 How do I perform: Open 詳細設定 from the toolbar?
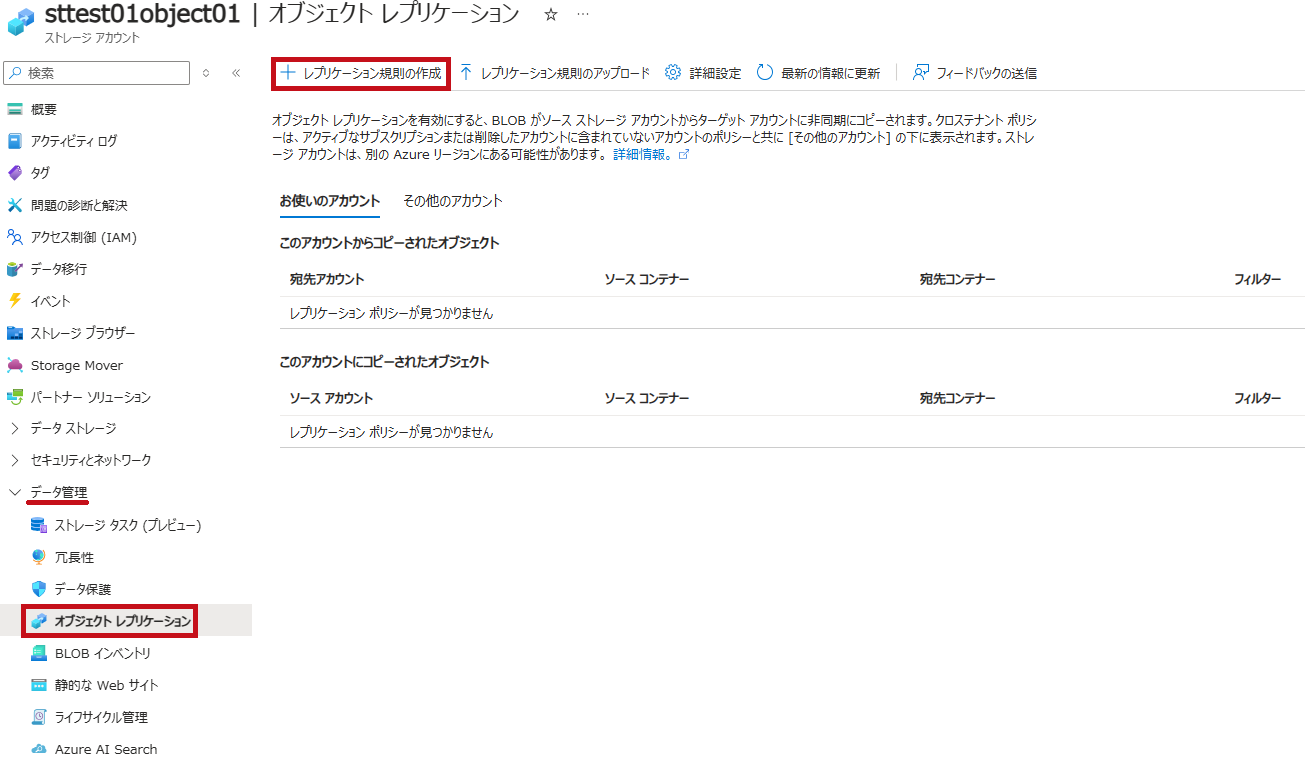[704, 73]
